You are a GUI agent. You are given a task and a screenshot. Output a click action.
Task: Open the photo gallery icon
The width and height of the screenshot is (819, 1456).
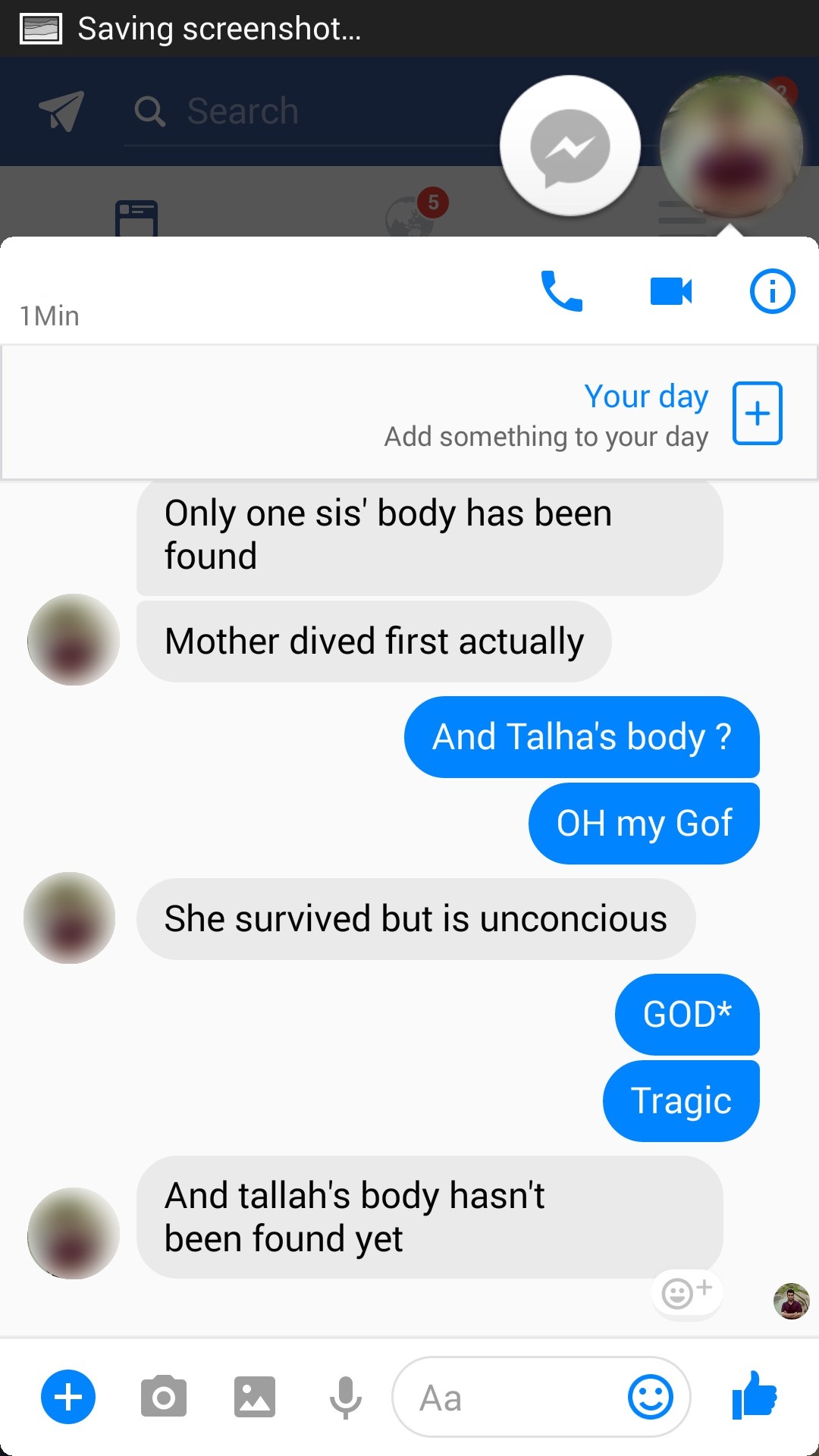point(254,1397)
